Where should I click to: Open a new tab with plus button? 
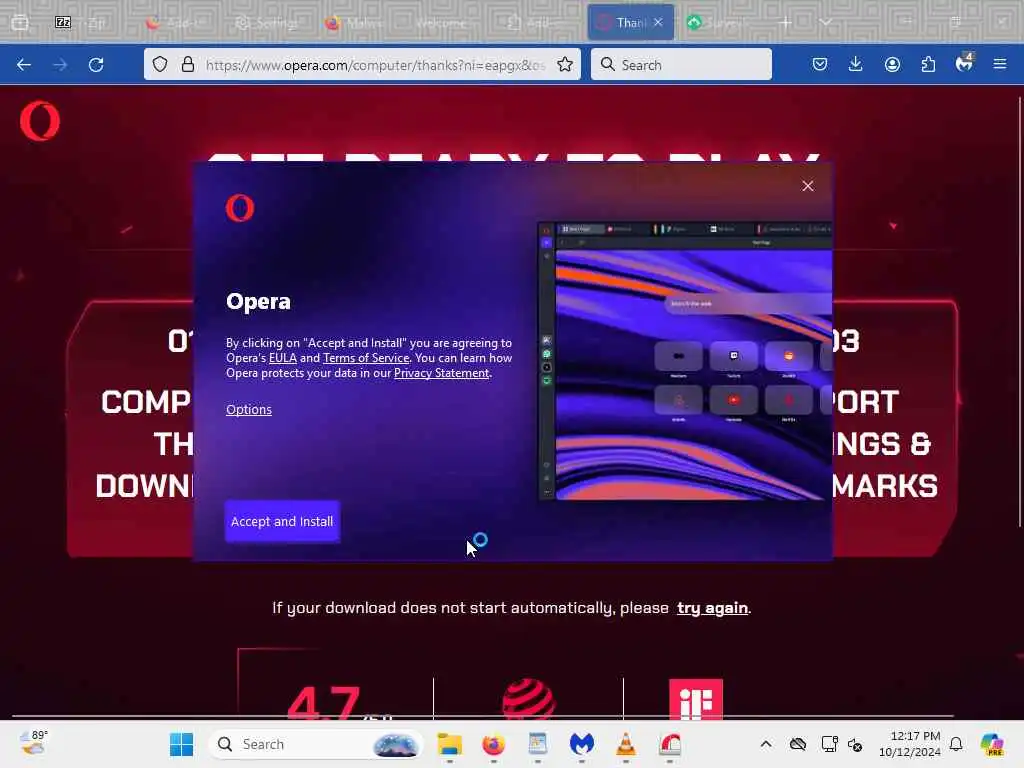(785, 23)
